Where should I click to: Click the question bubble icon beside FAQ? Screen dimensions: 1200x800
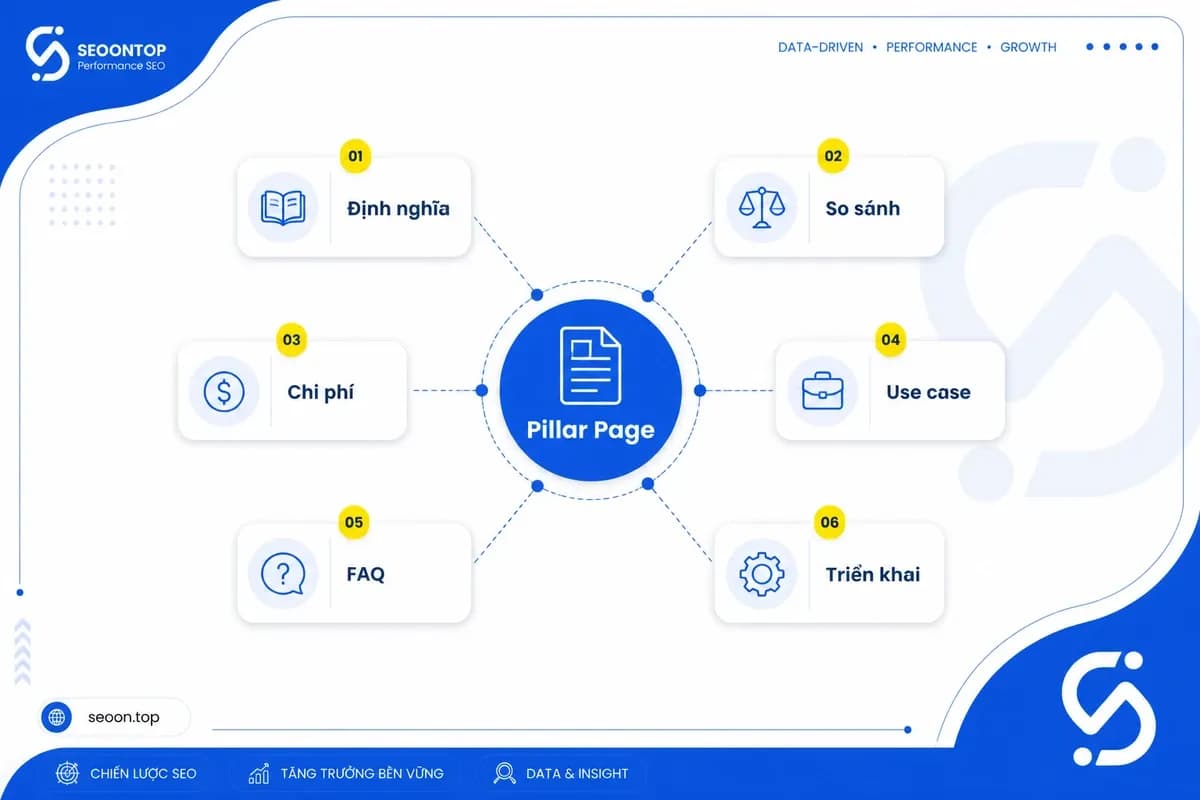coord(282,574)
